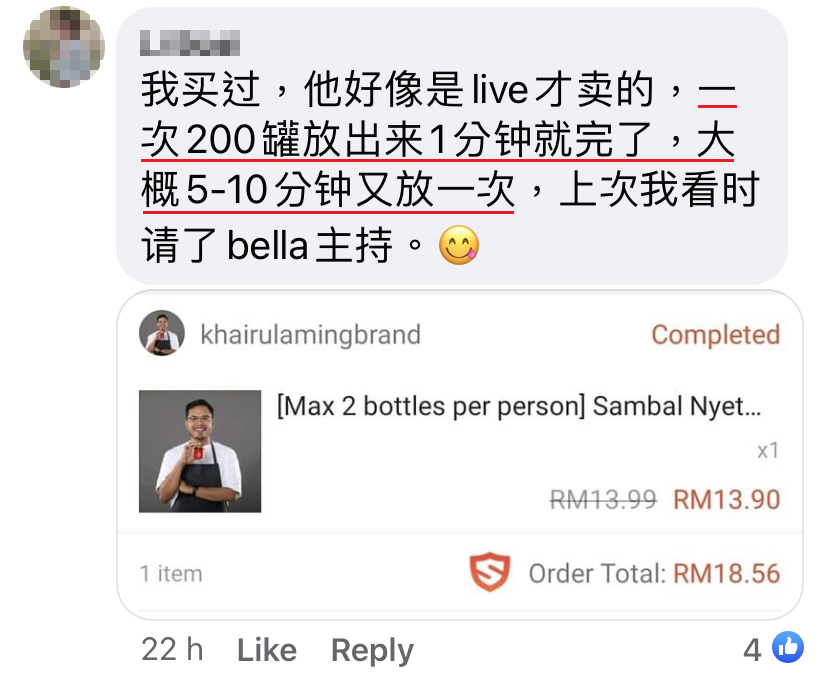Click the blue thumbs-up reaction icon

tap(788, 647)
